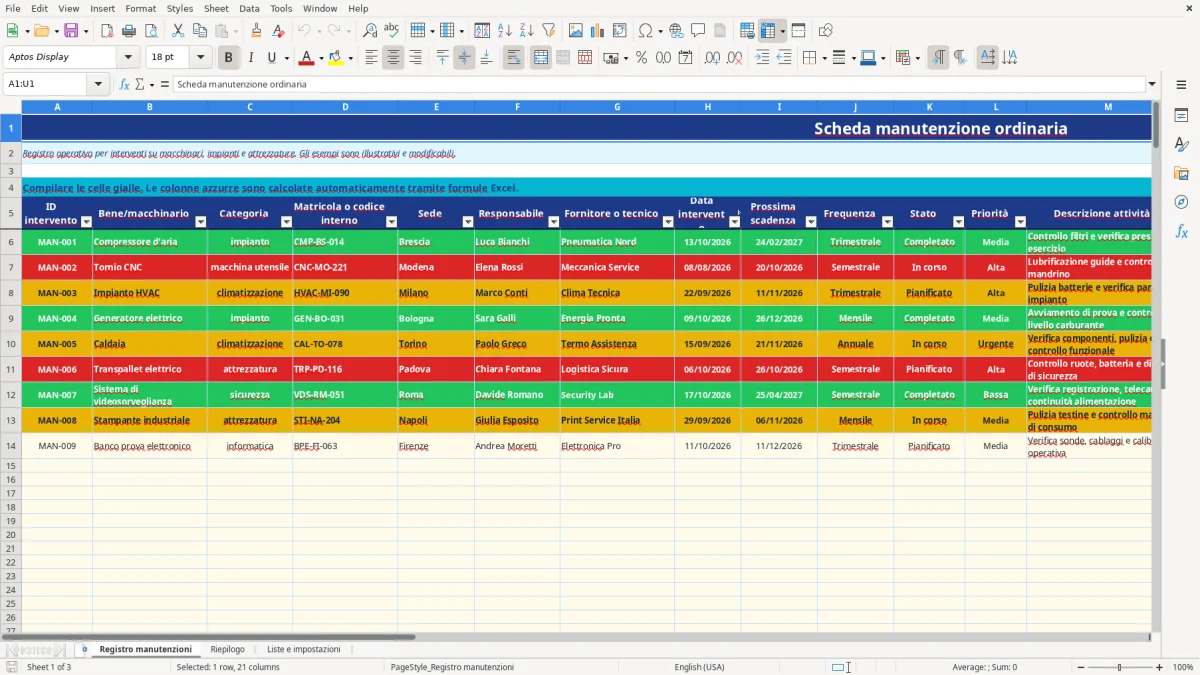Open the Function Wizard fx icon
The height and width of the screenshot is (675, 1200).
pos(125,84)
